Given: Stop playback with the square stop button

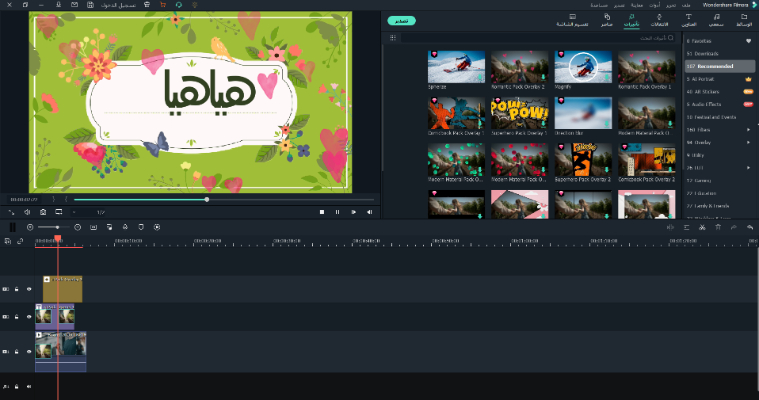Looking at the screenshot, I should coord(322,212).
